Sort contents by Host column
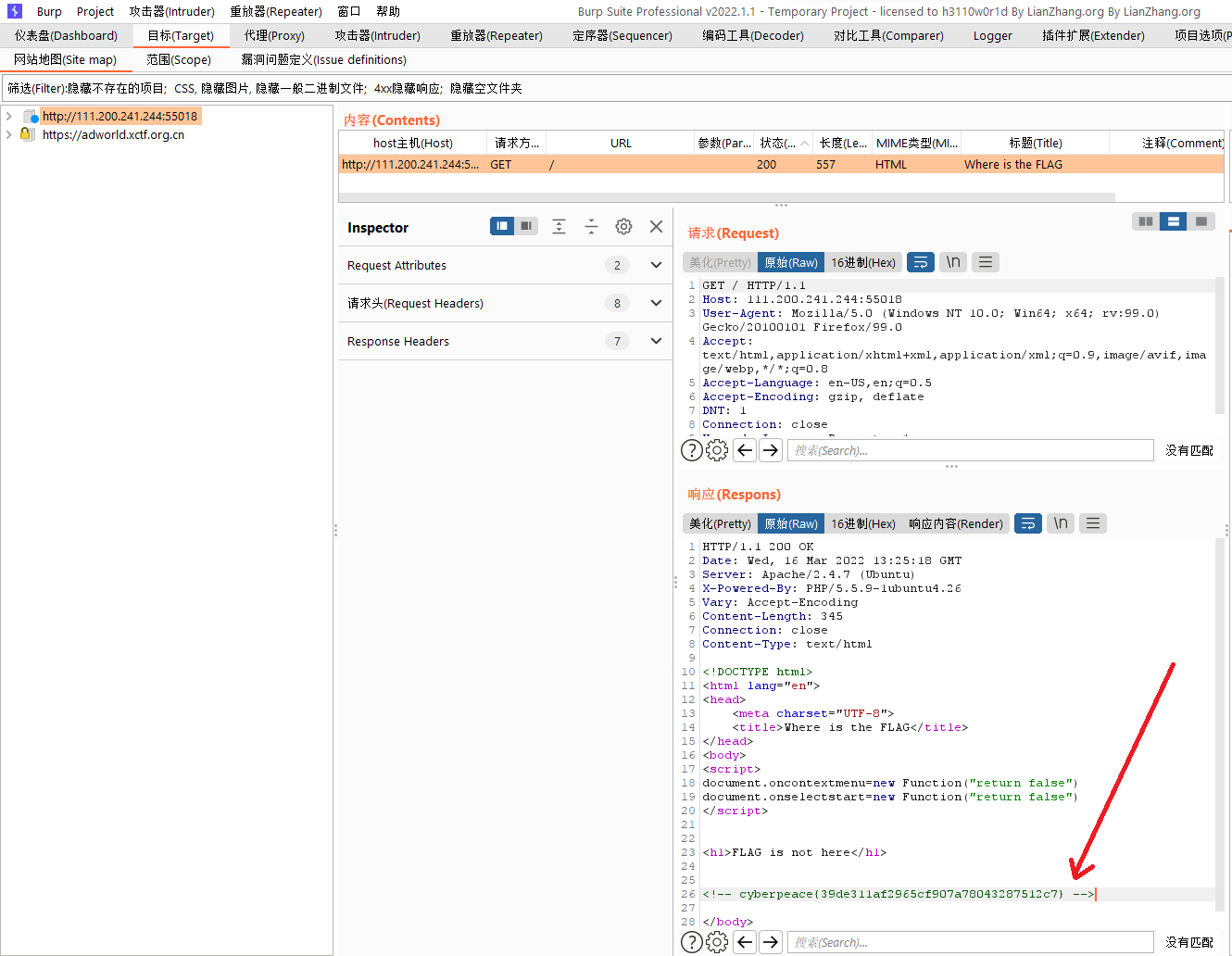The width and height of the screenshot is (1232, 956). tap(413, 143)
